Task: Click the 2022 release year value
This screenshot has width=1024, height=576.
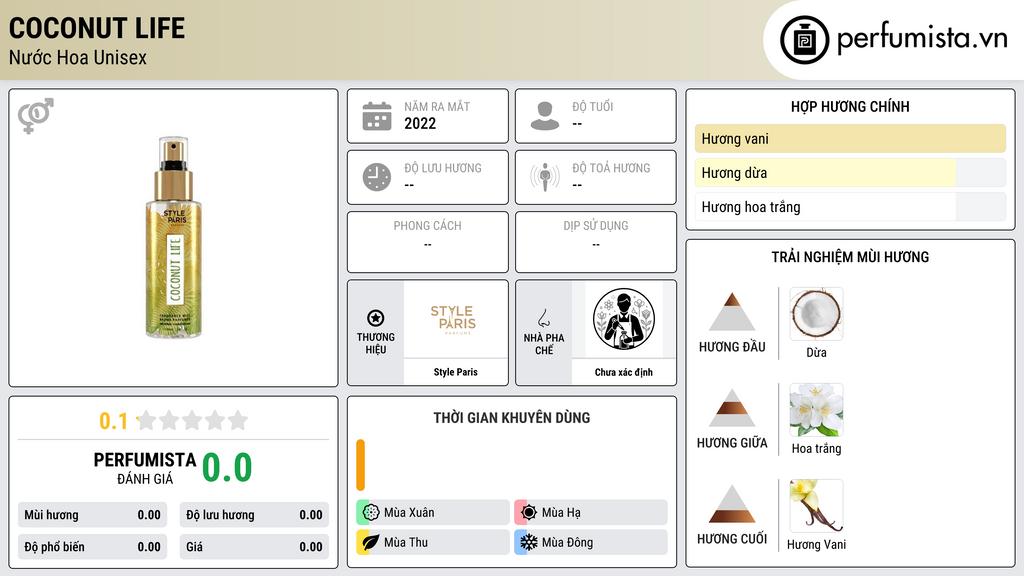Action: [x=420, y=123]
